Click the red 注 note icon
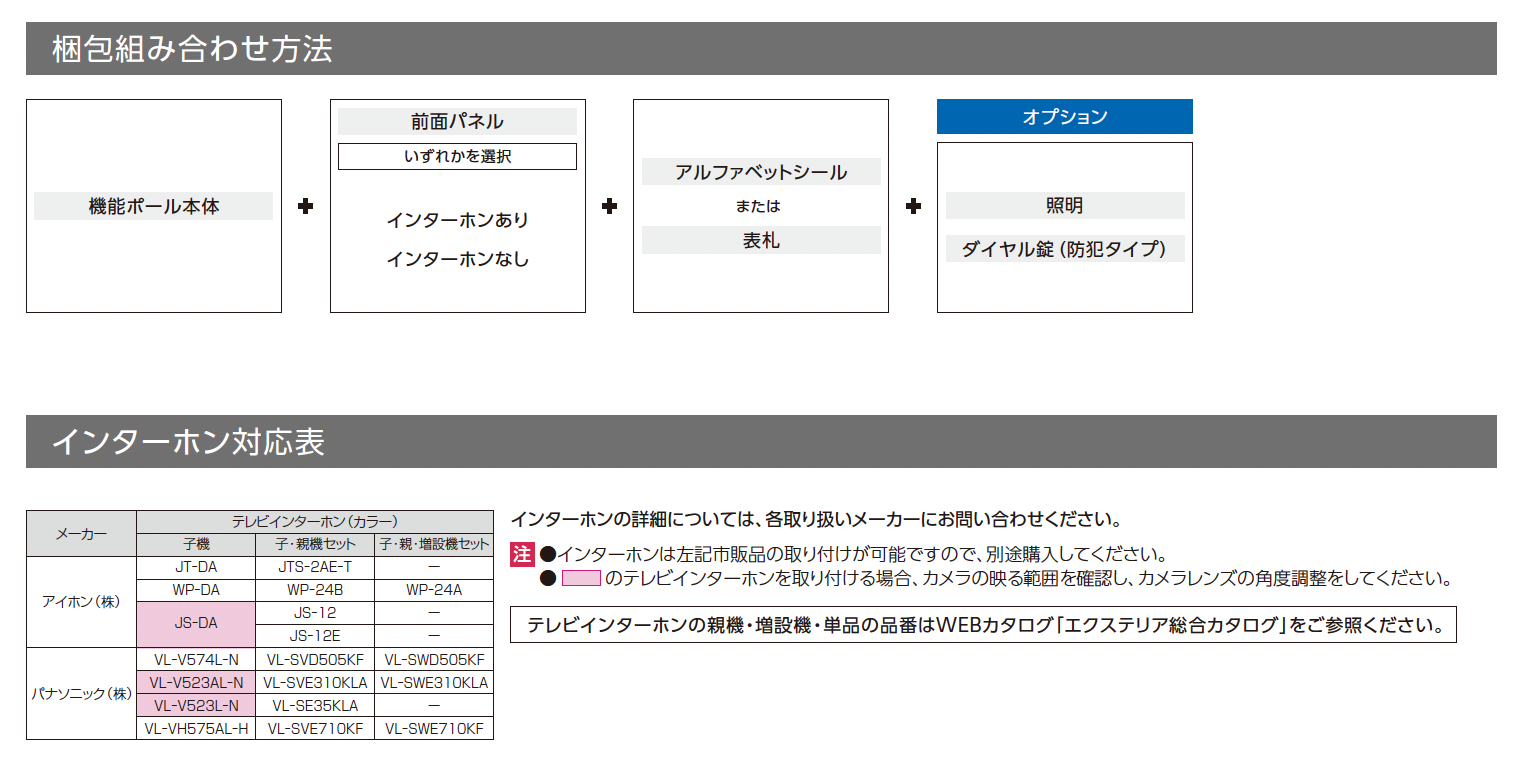The image size is (1528, 774). click(x=523, y=554)
